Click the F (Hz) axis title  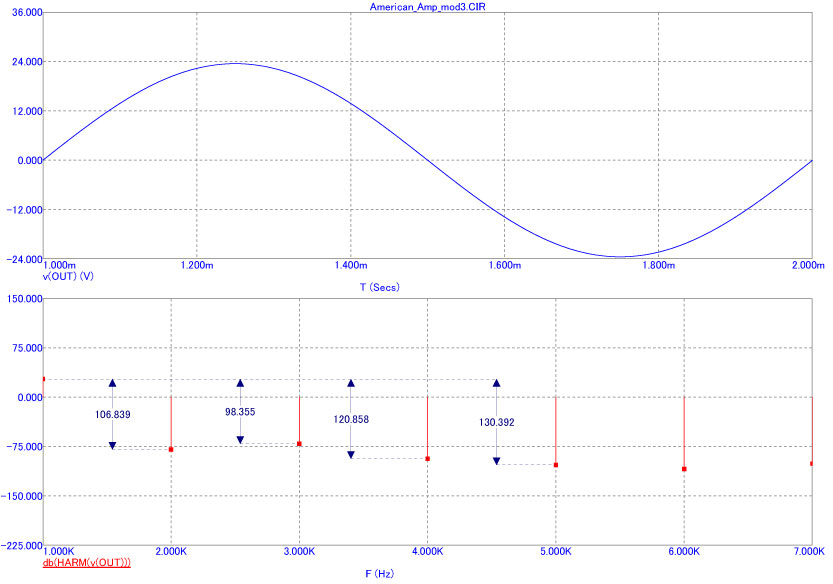coord(380,573)
